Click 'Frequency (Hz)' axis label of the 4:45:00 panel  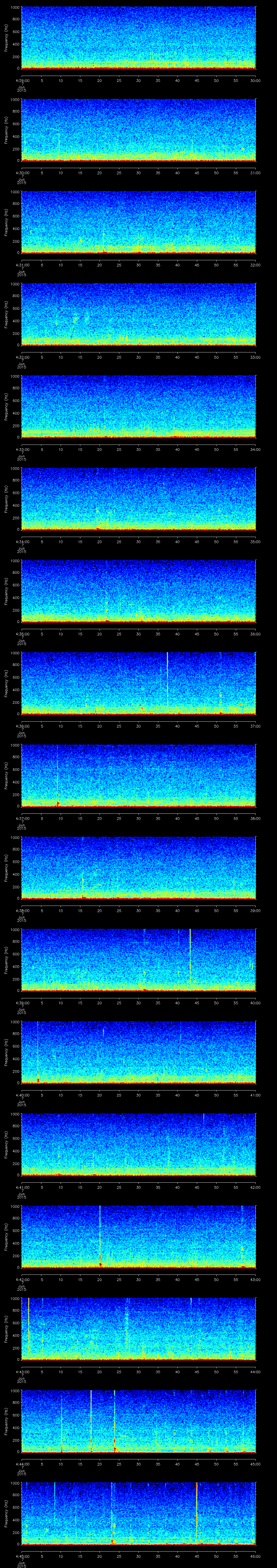coord(6,1513)
